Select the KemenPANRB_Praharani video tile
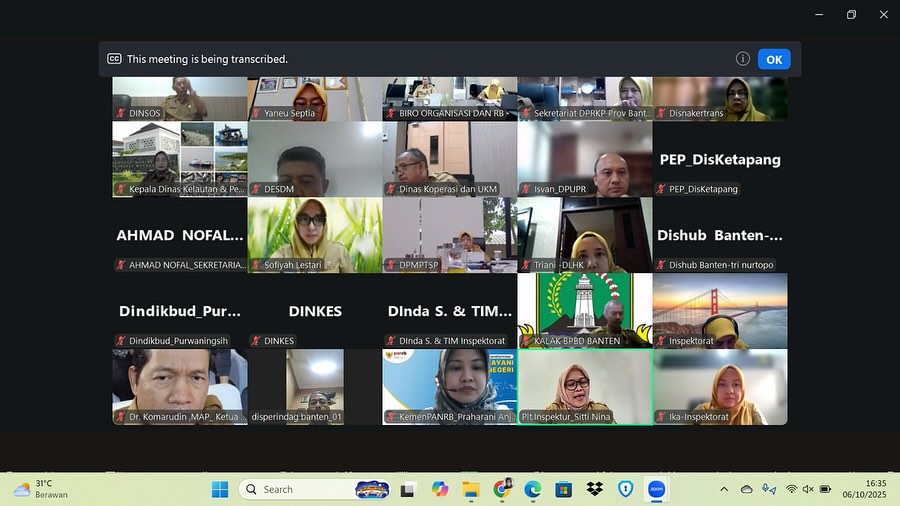This screenshot has width=900, height=506. click(x=449, y=386)
